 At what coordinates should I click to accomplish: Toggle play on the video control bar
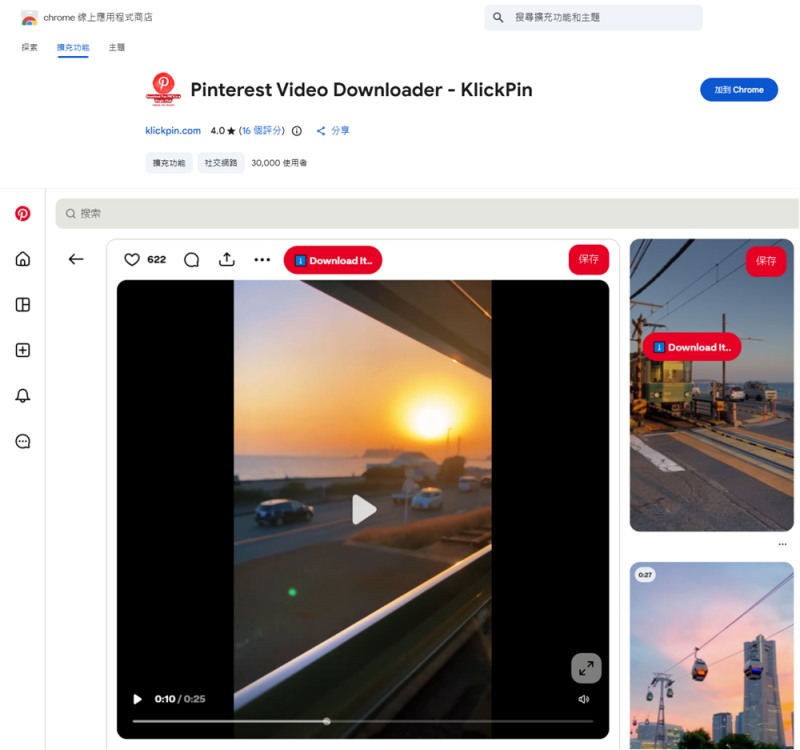click(137, 699)
